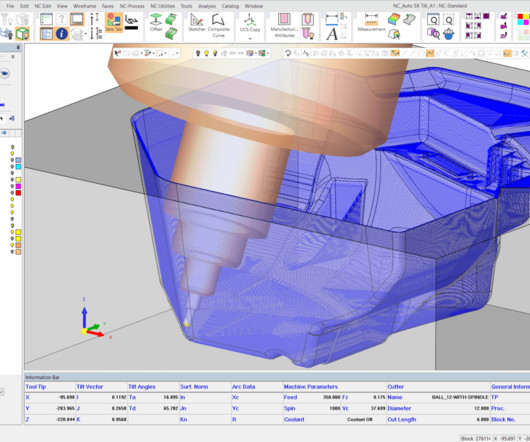
Task: Click the blue helmet icon
Action: [448, 34]
